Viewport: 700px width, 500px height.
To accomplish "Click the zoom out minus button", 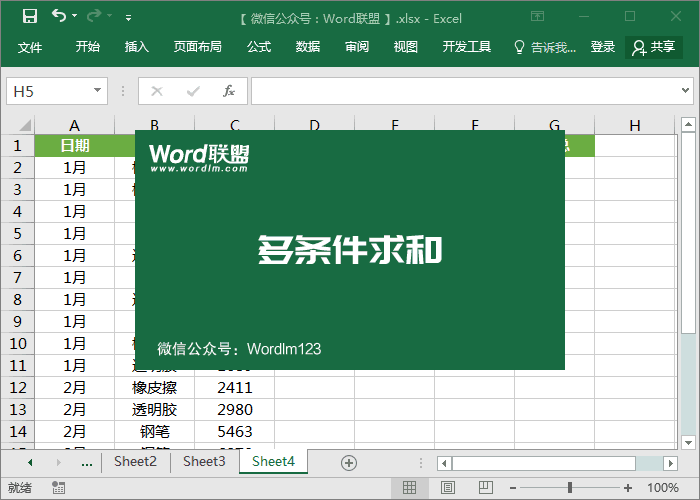I will [513, 488].
